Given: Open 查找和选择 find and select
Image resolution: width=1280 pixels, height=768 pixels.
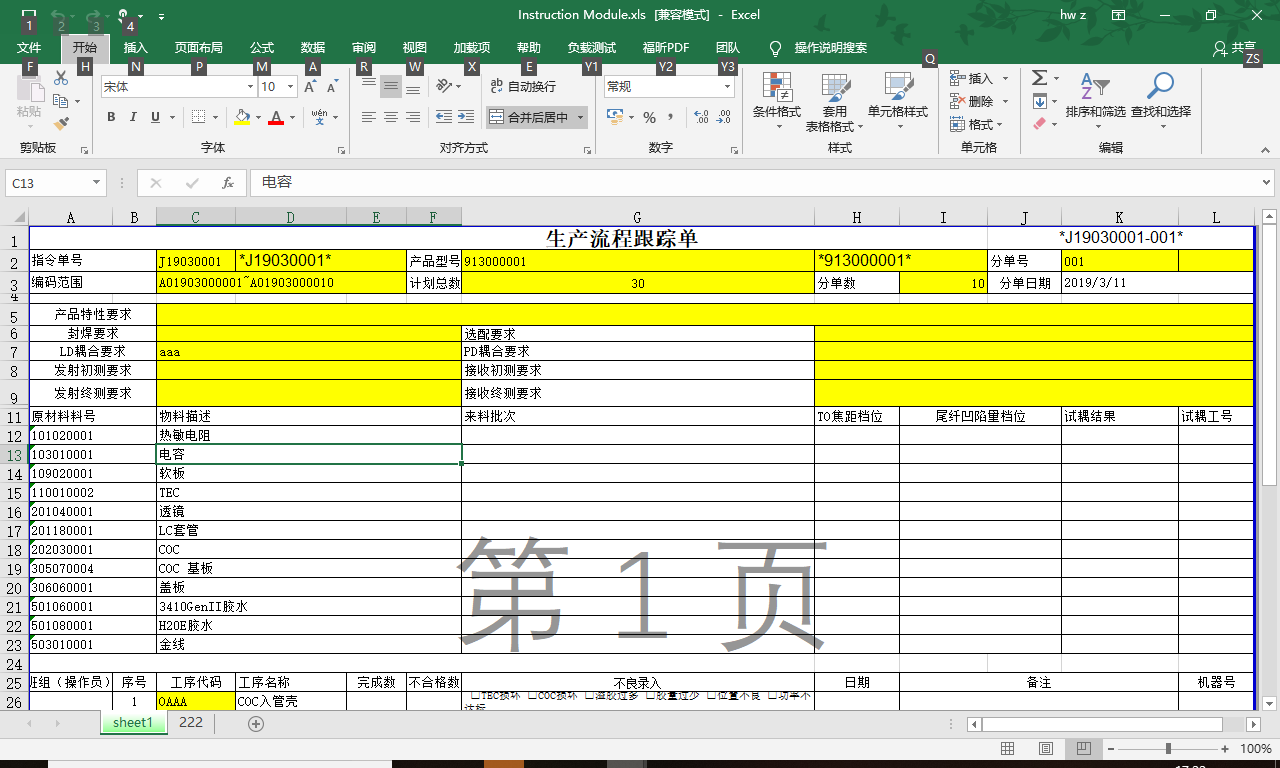Looking at the screenshot, I should point(1160,99).
